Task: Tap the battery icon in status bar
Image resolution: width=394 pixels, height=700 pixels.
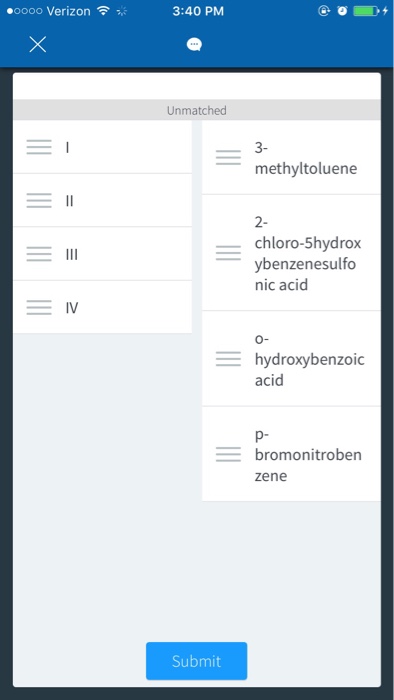Action: tap(366, 11)
